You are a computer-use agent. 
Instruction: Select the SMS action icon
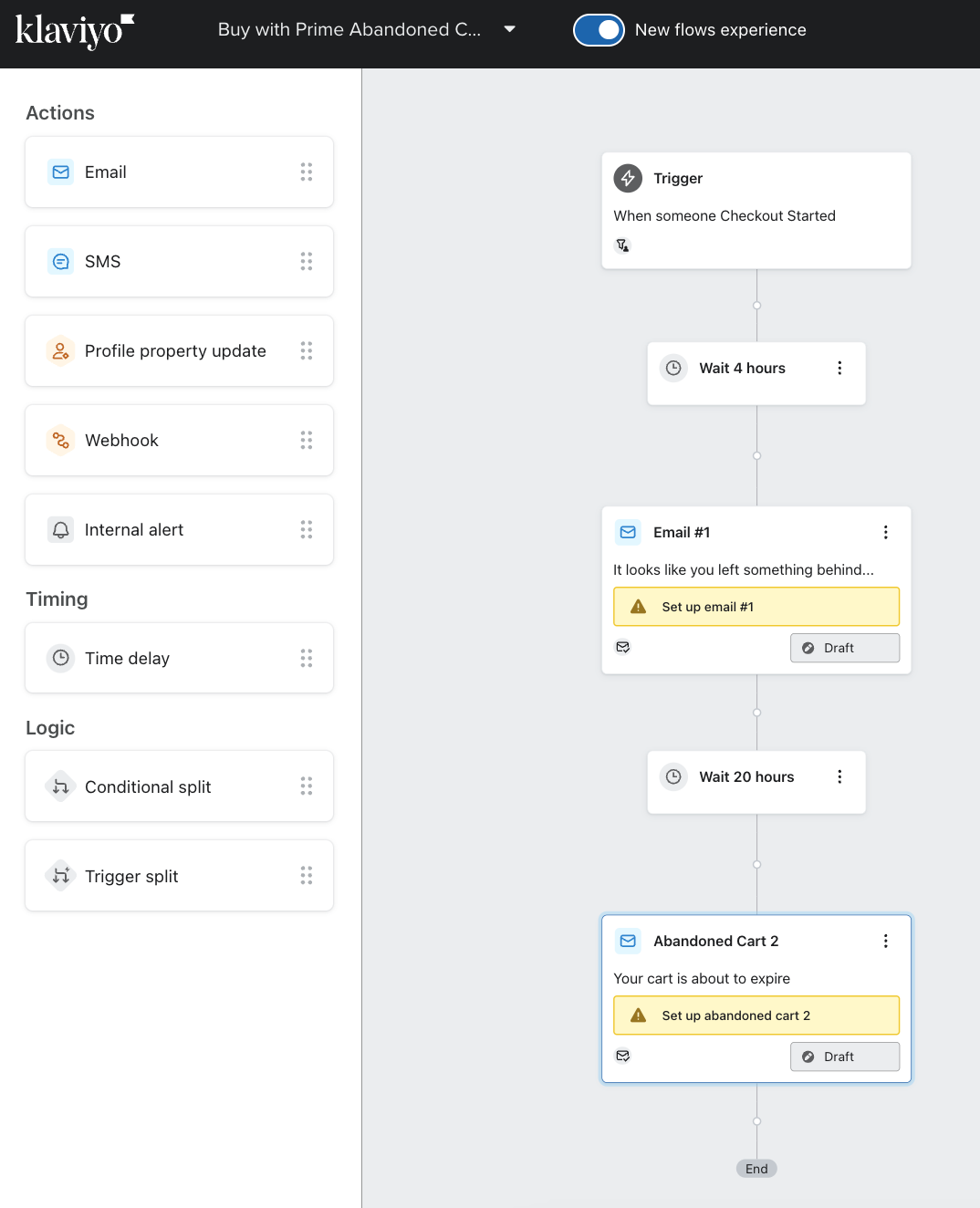pos(61,262)
